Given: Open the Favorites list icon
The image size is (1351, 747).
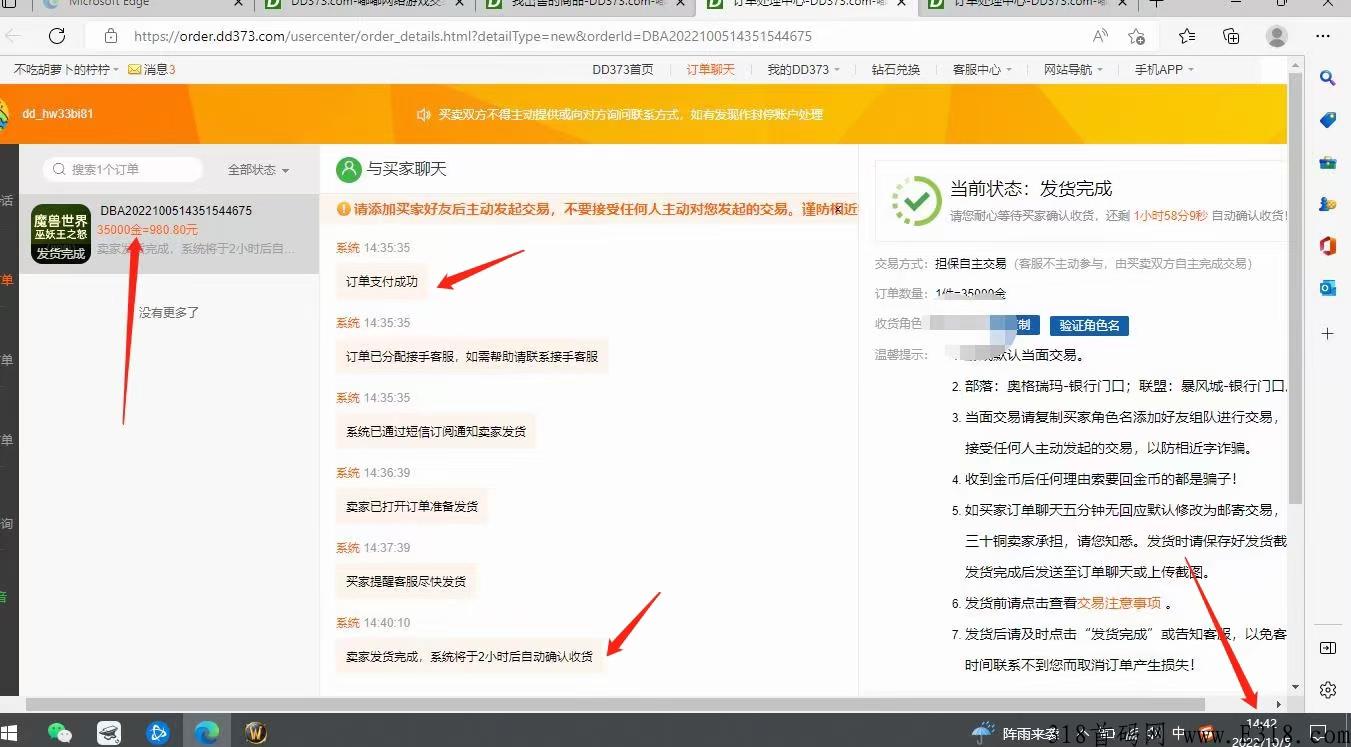Looking at the screenshot, I should pyautogui.click(x=1187, y=36).
